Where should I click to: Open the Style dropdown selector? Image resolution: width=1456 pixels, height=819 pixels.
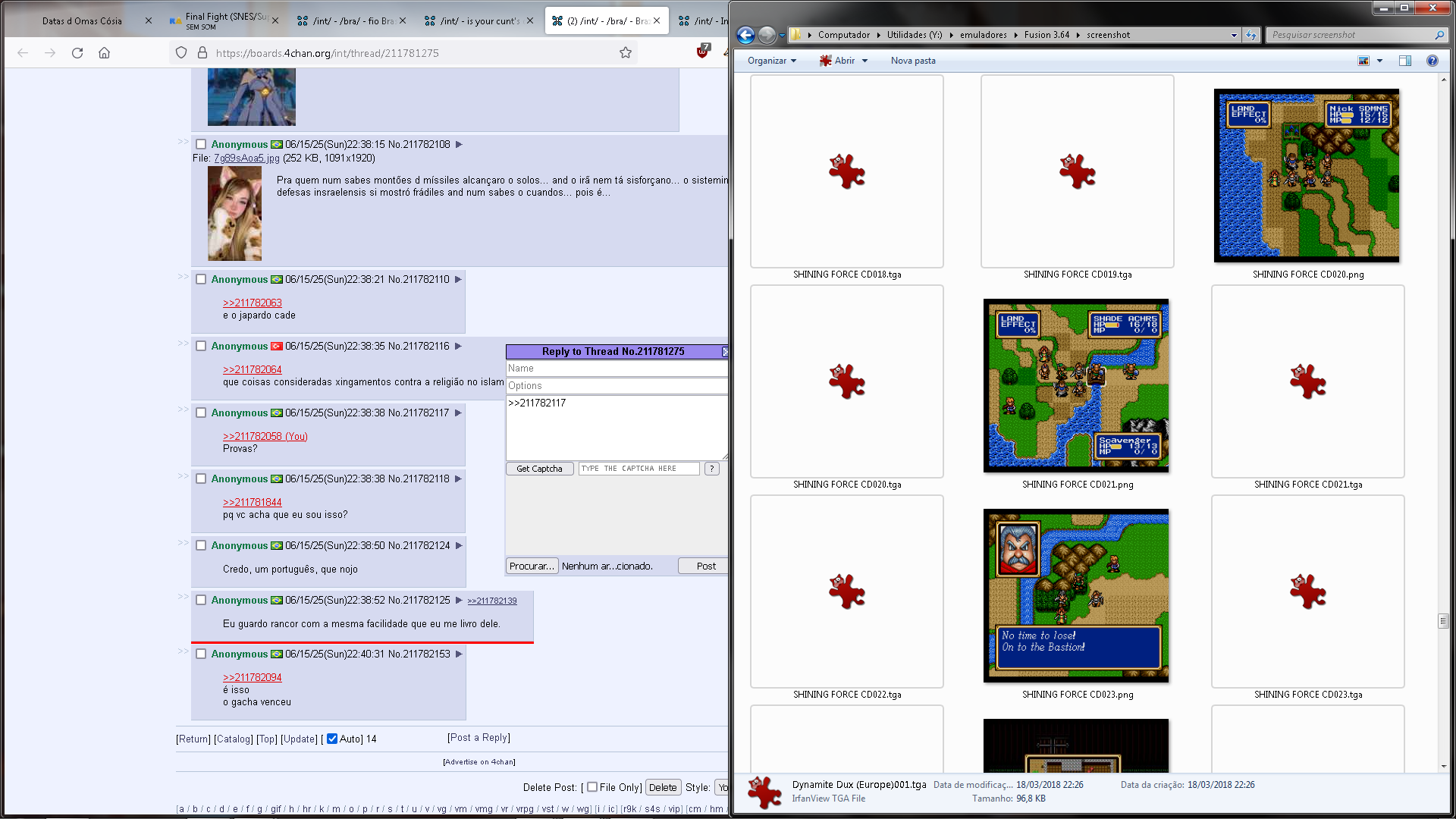[721, 787]
